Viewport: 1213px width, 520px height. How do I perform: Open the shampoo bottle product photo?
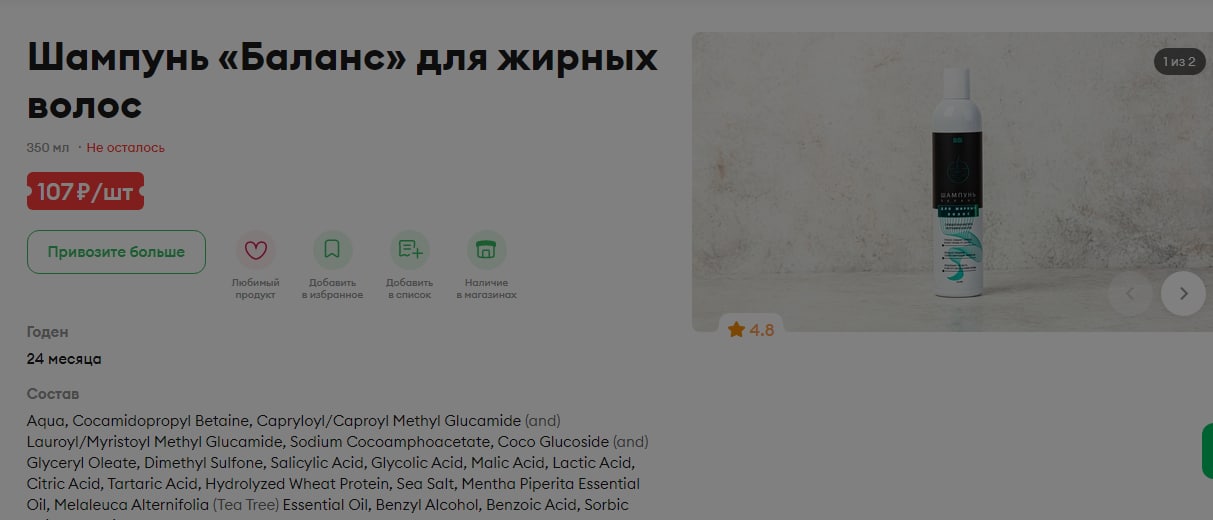pos(956,182)
